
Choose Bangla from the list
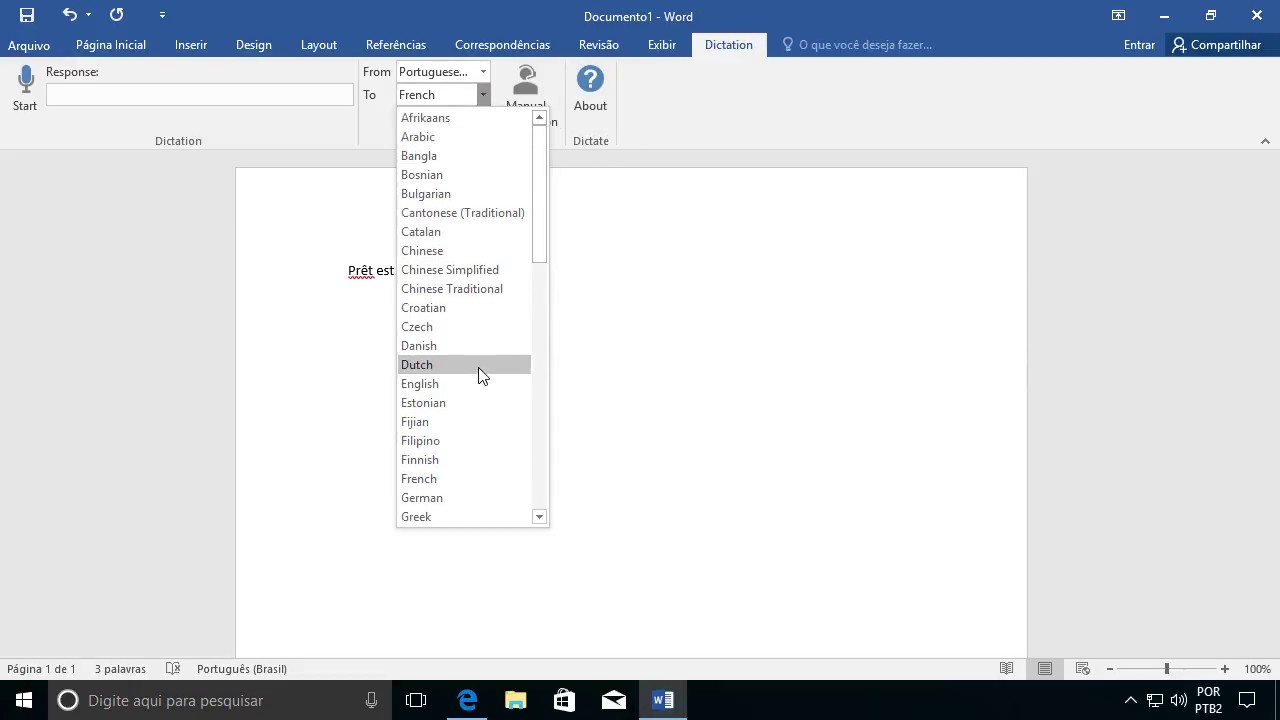pos(464,156)
